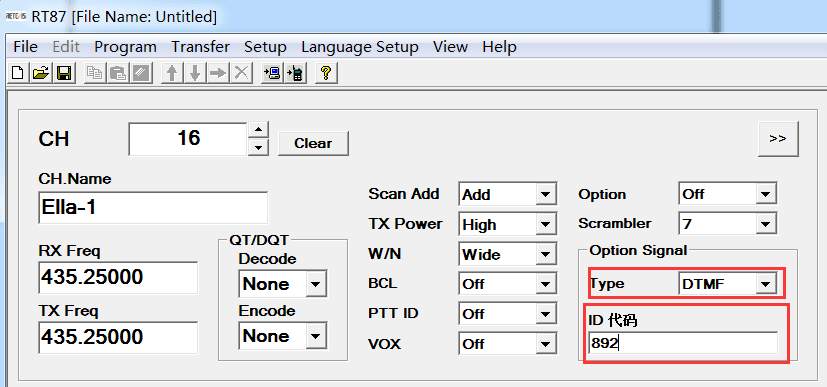The width and height of the screenshot is (827, 387).
Task: Write to radio toolbar icon
Action: click(295, 73)
